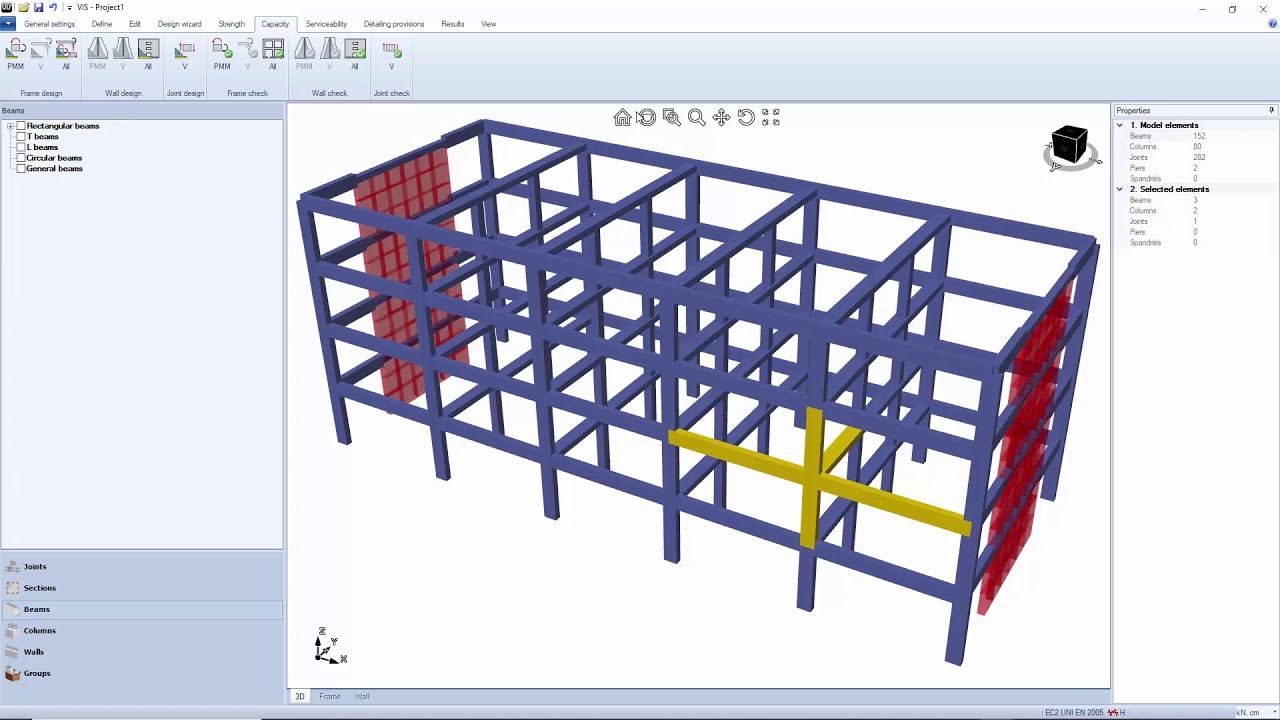1280x720 pixels.
Task: Open the Walls navigation panel
Action: (142, 652)
